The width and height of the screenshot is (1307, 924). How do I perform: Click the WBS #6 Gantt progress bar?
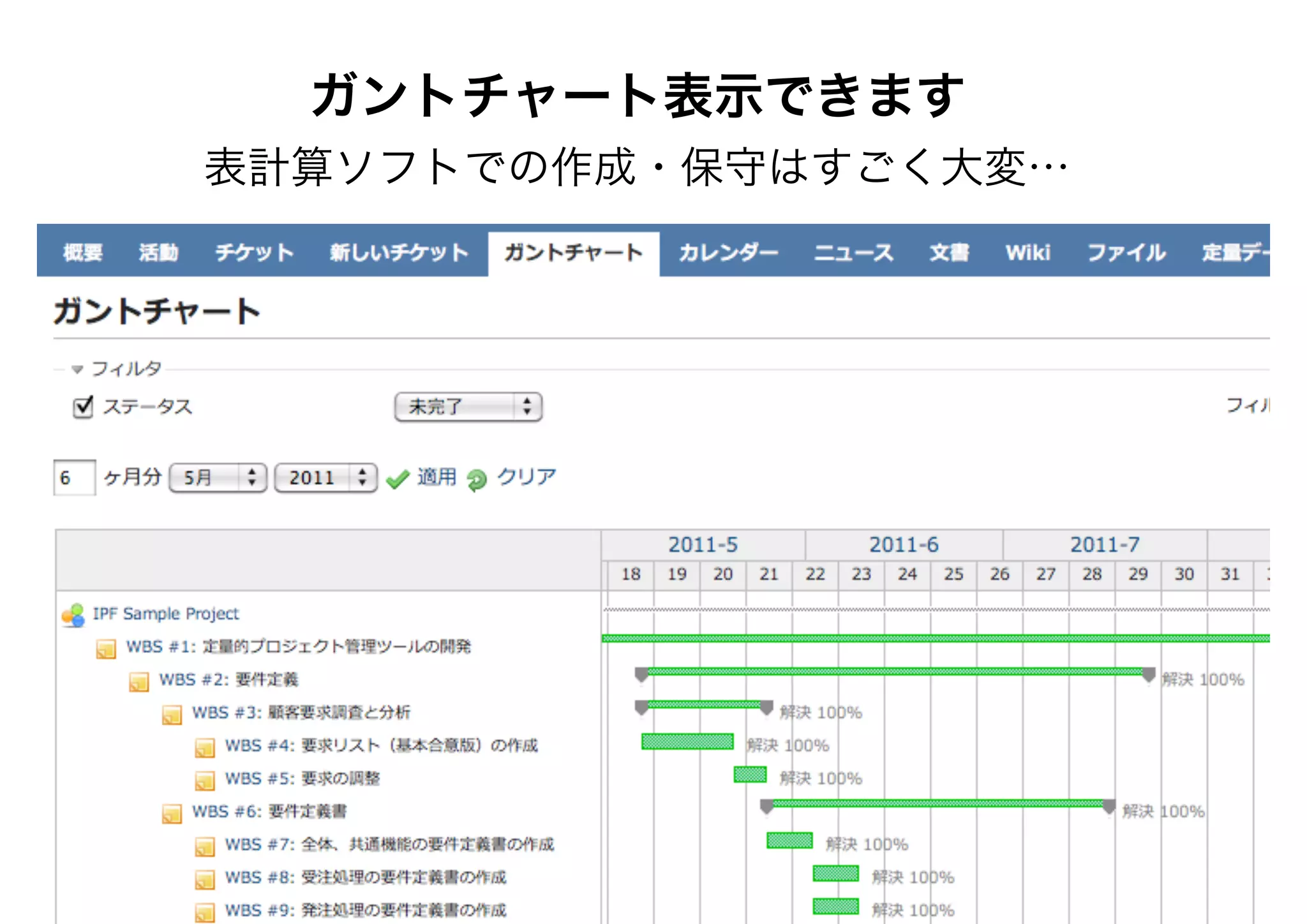938,804
